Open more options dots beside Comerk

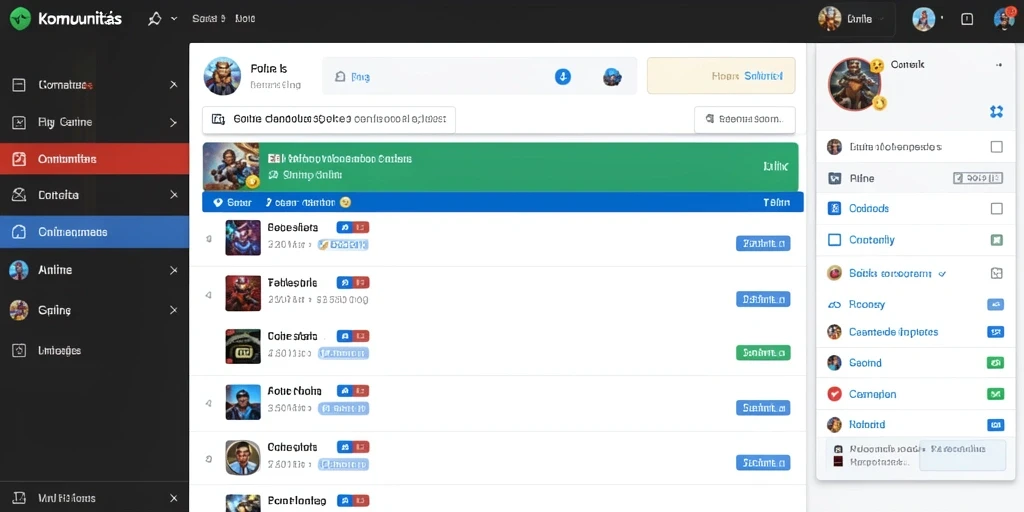(x=998, y=65)
